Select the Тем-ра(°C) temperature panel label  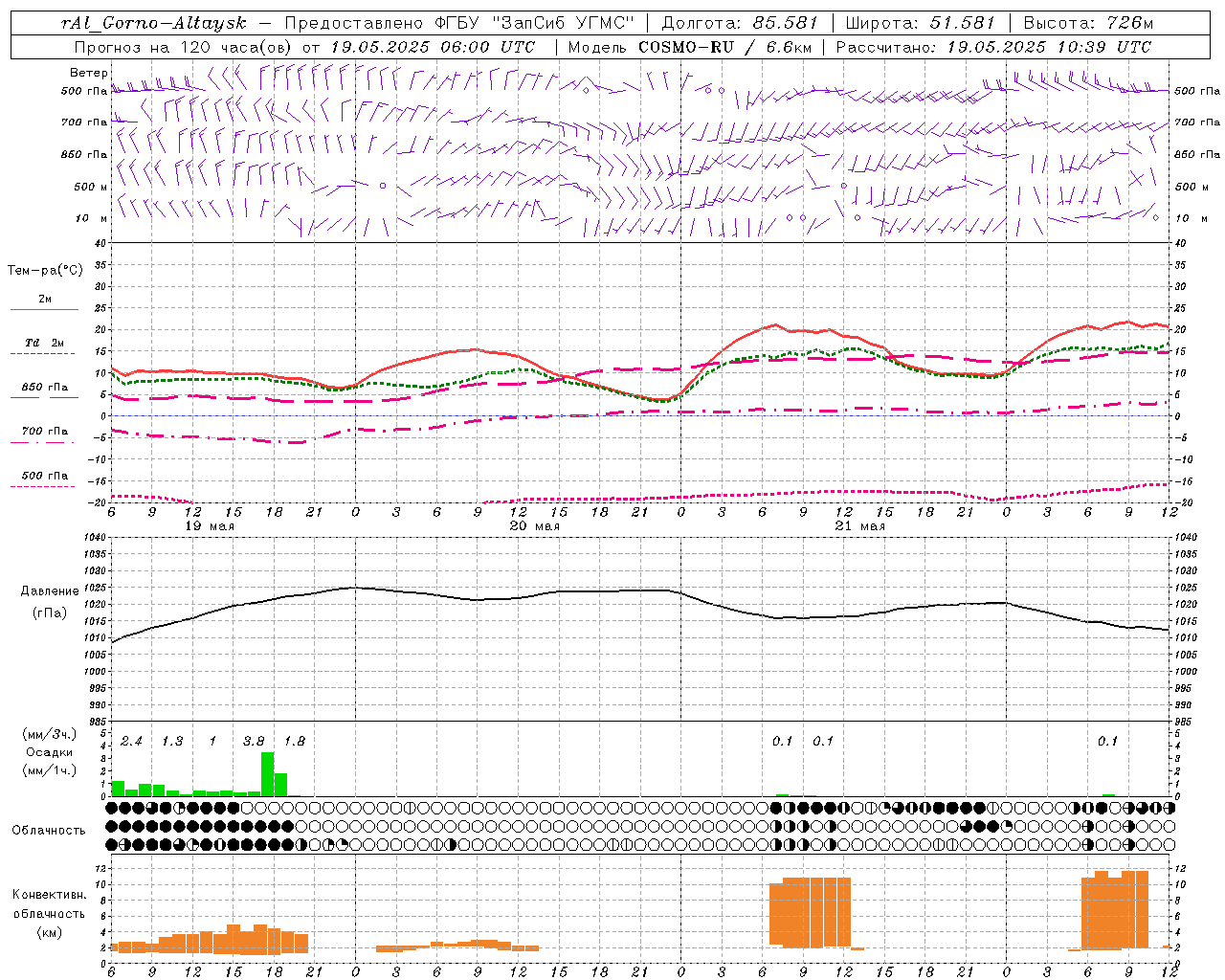[x=45, y=271]
